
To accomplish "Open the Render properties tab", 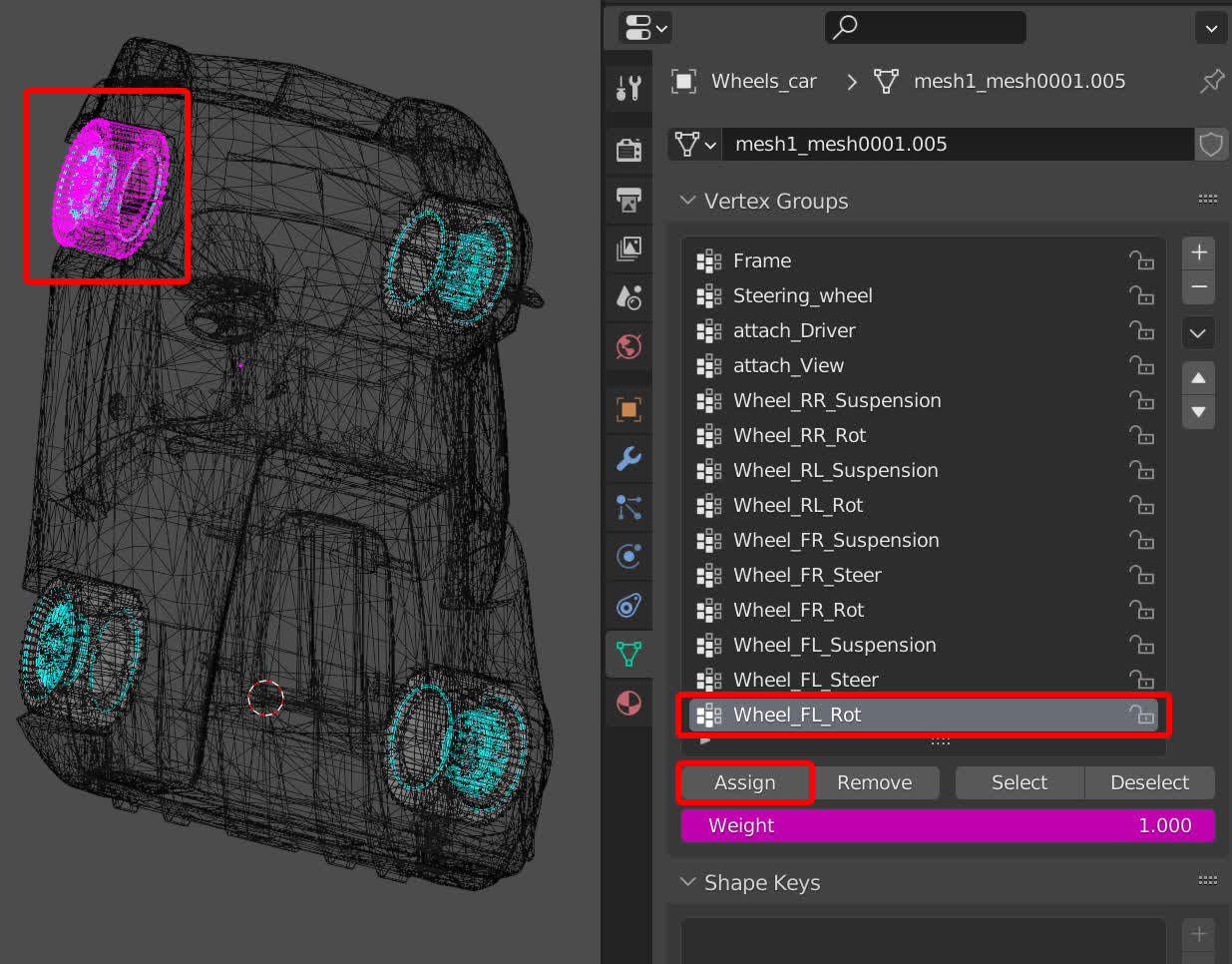I will pos(628,150).
